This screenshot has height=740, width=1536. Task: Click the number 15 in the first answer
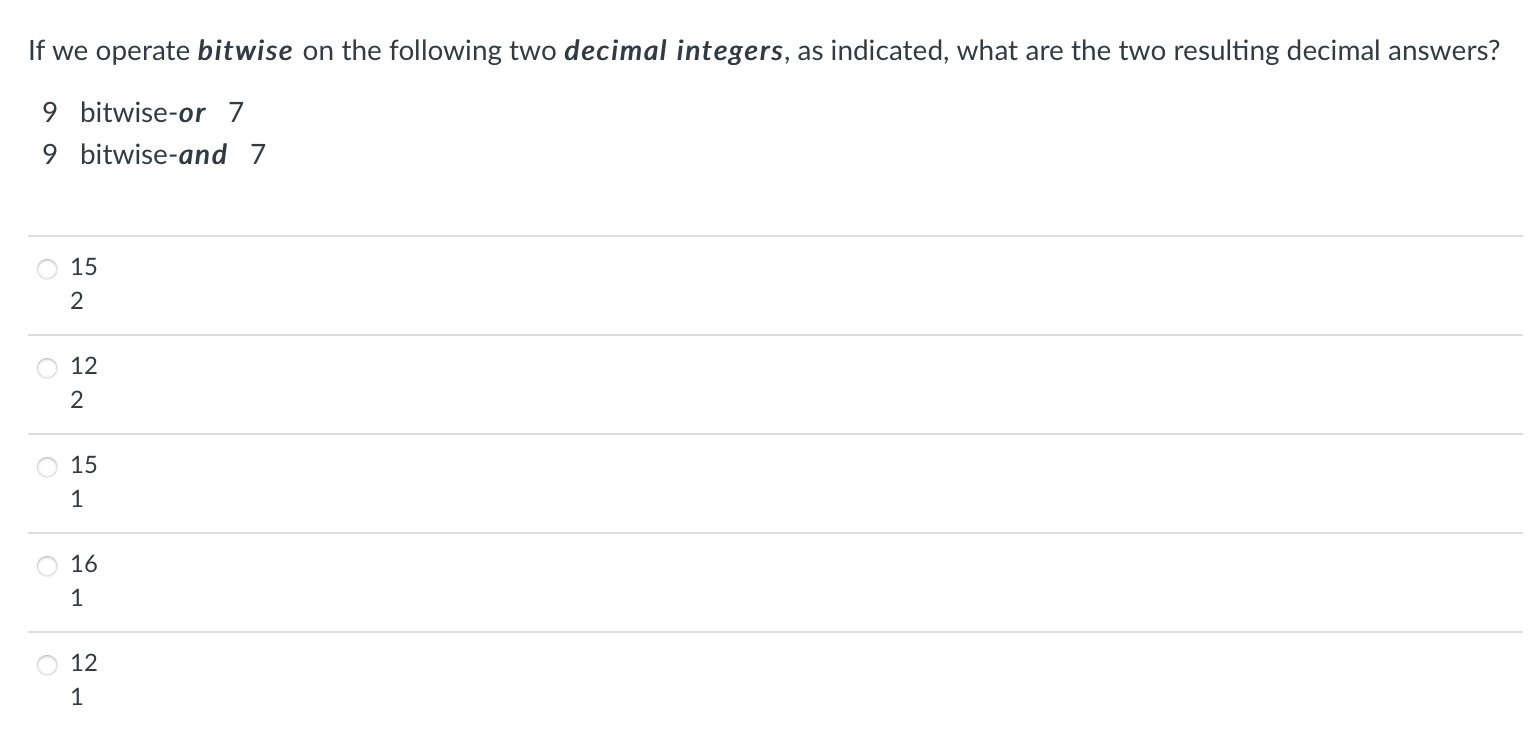click(82, 268)
